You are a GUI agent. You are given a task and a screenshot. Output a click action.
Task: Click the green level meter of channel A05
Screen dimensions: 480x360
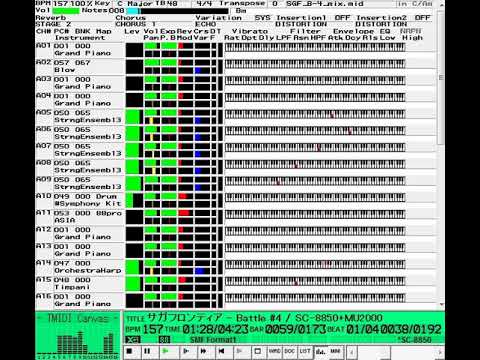click(133, 117)
